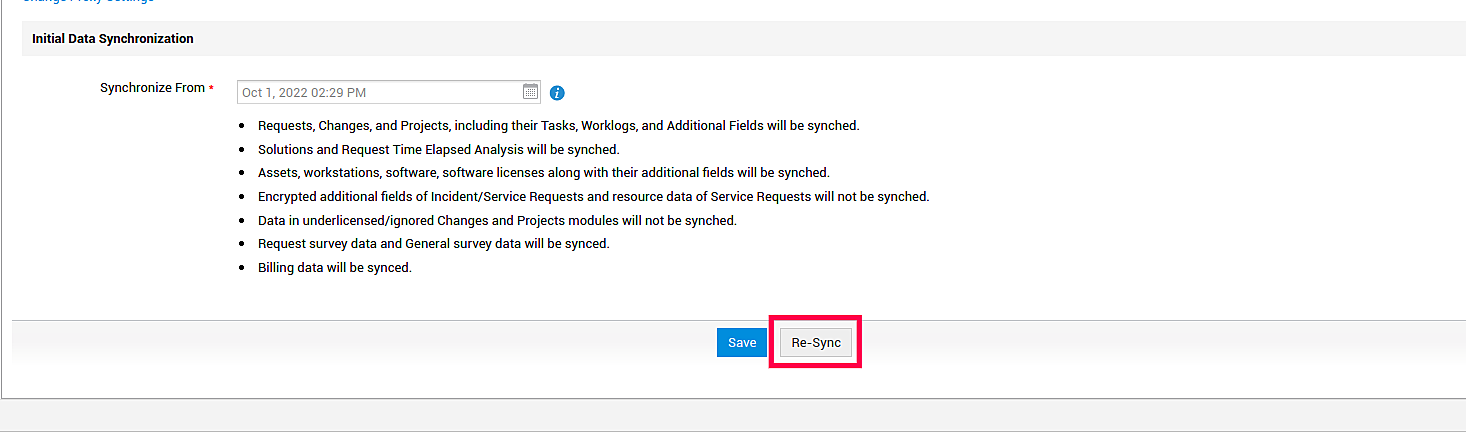Click the Request survey data bullet line
Viewport: 1466px width, 434px height.
point(433,244)
